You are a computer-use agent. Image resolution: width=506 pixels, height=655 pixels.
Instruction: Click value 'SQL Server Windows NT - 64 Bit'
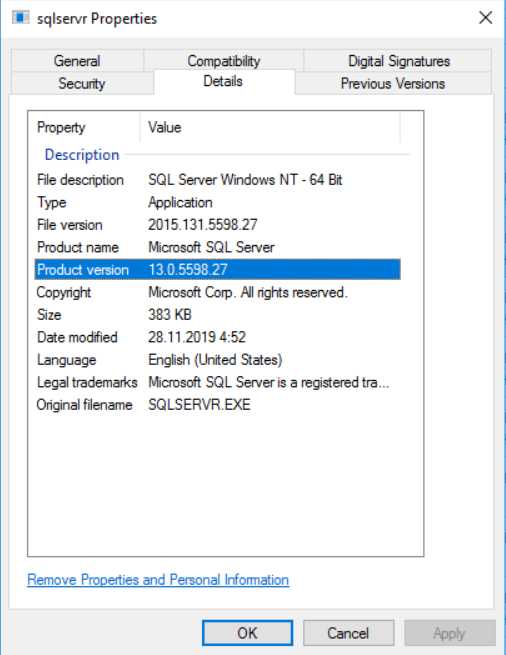pos(245,180)
